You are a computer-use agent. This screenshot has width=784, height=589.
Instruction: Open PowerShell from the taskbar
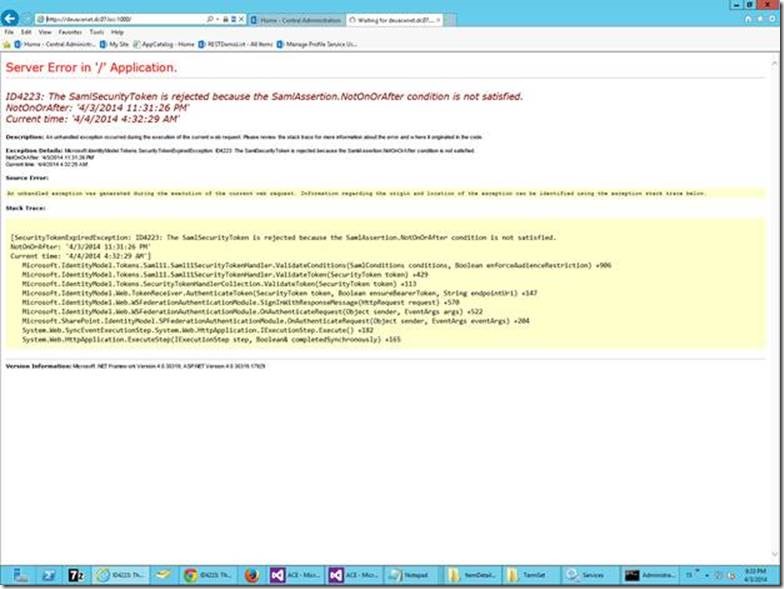tap(49, 576)
